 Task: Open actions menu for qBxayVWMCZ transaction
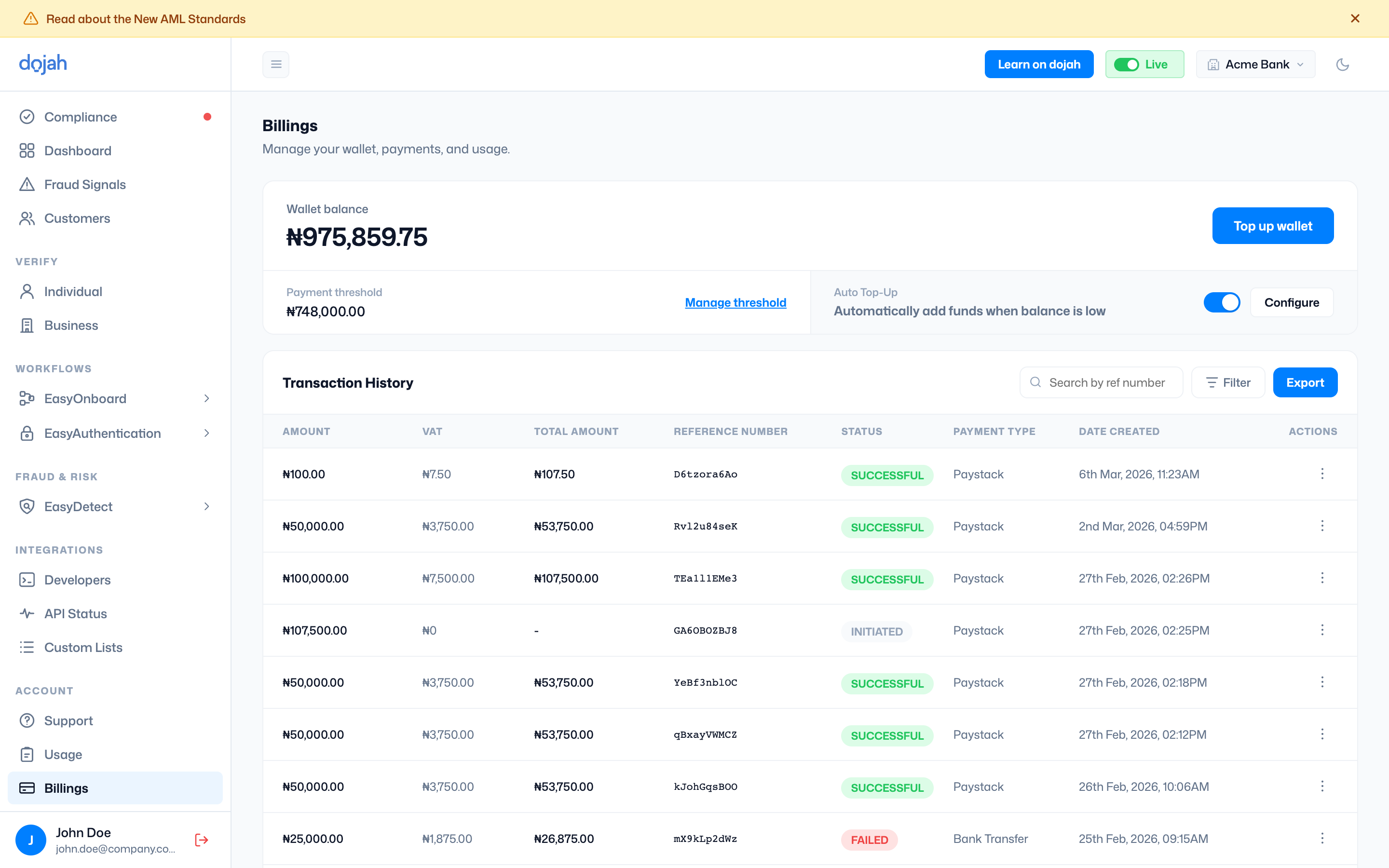point(1322,734)
